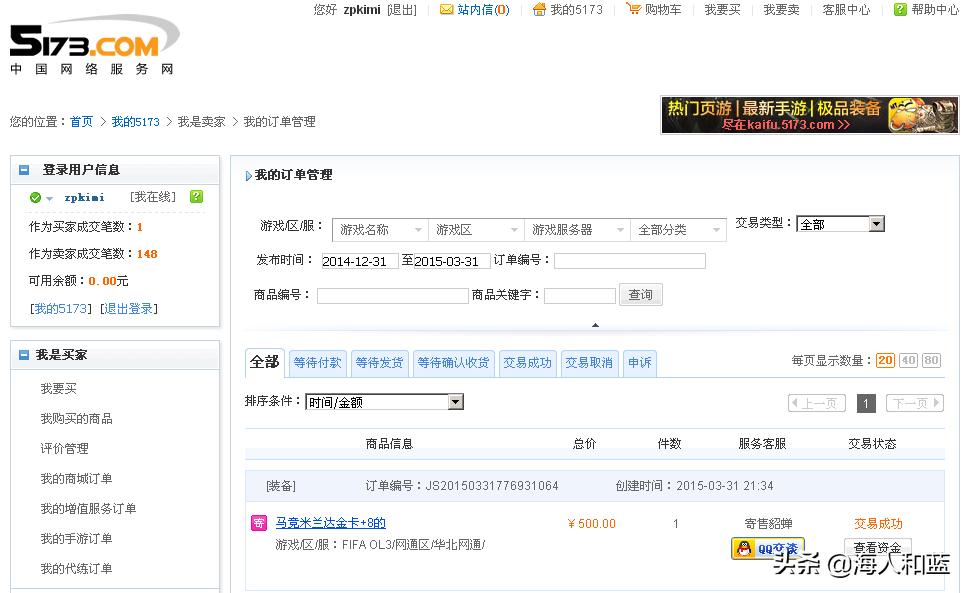Switch to the 等待付款 tab
The width and height of the screenshot is (967, 593).
(317, 363)
